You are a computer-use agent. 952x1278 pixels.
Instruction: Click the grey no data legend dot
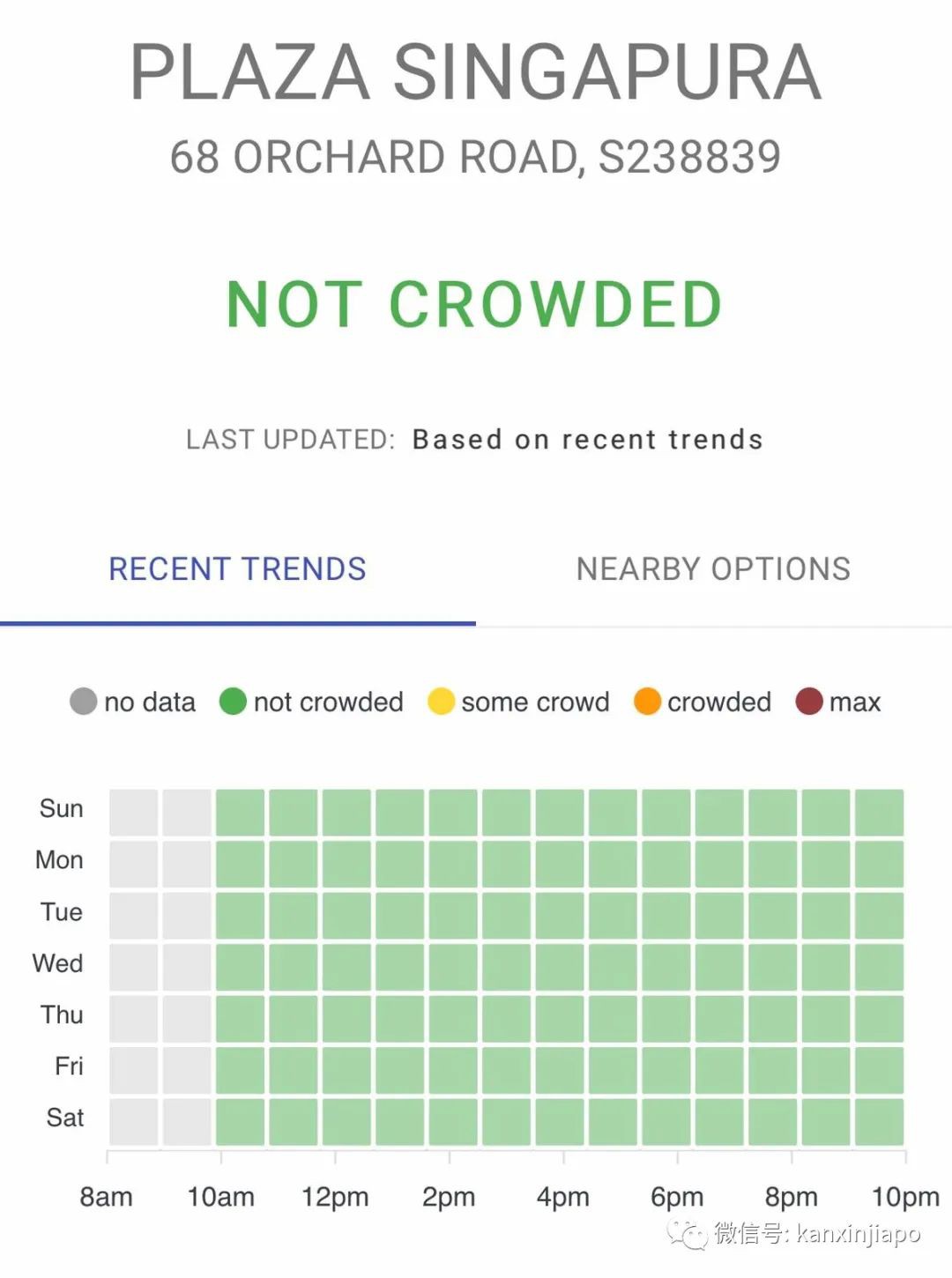coord(83,702)
